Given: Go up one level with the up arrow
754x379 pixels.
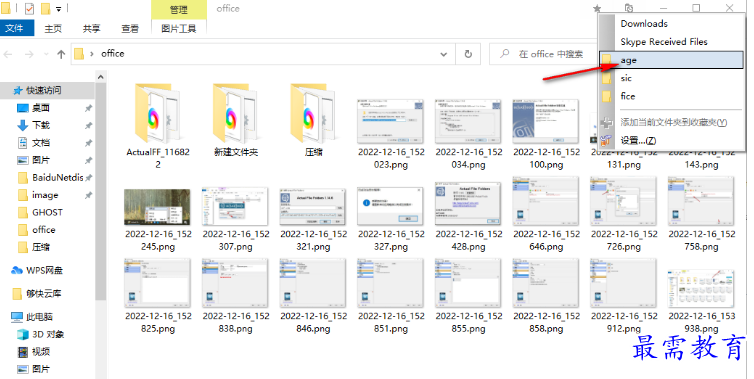Looking at the screenshot, I should pos(61,54).
